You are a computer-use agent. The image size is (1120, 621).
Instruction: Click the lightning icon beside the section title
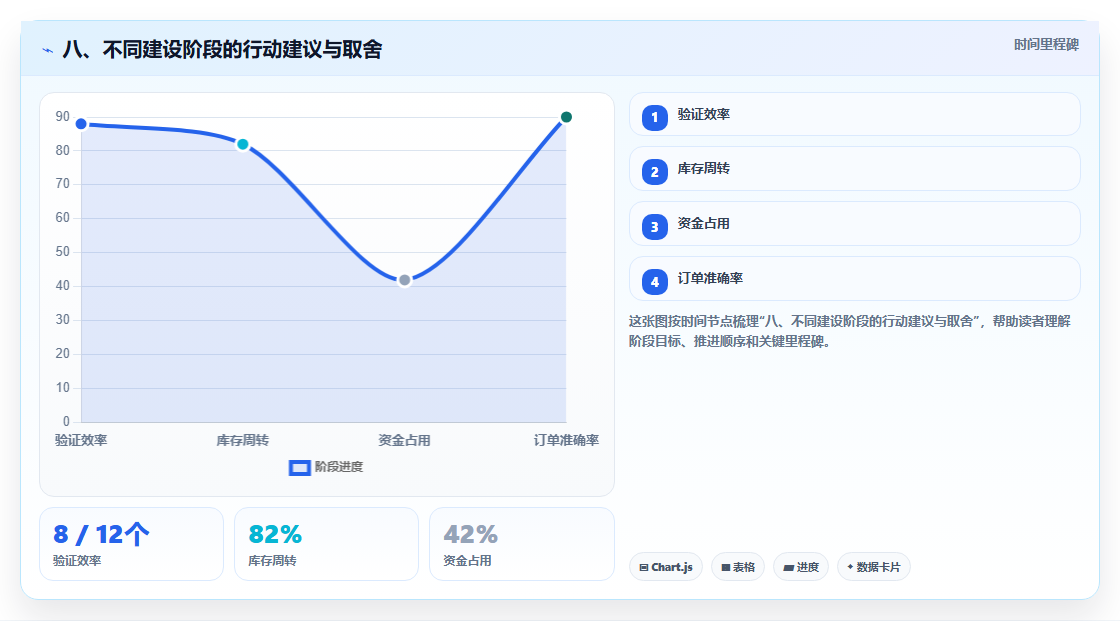pyautogui.click(x=48, y=50)
